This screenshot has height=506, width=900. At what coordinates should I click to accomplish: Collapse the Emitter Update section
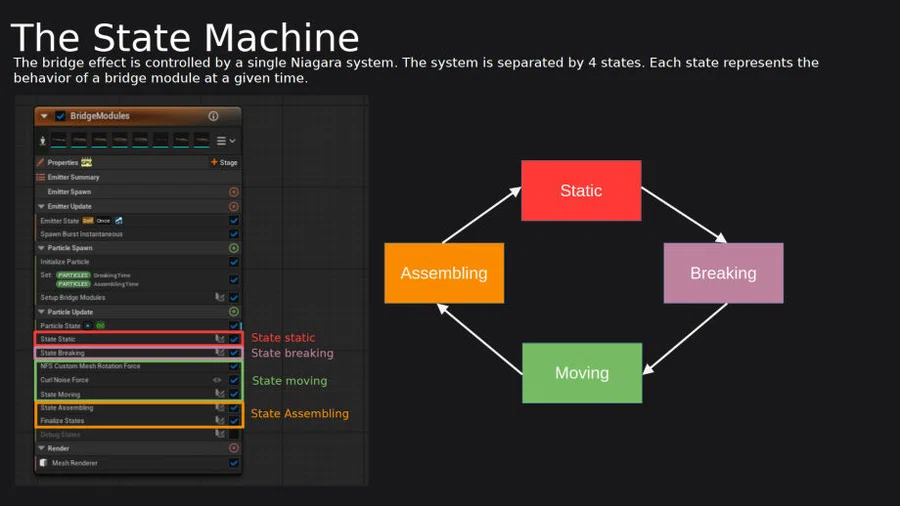41,207
